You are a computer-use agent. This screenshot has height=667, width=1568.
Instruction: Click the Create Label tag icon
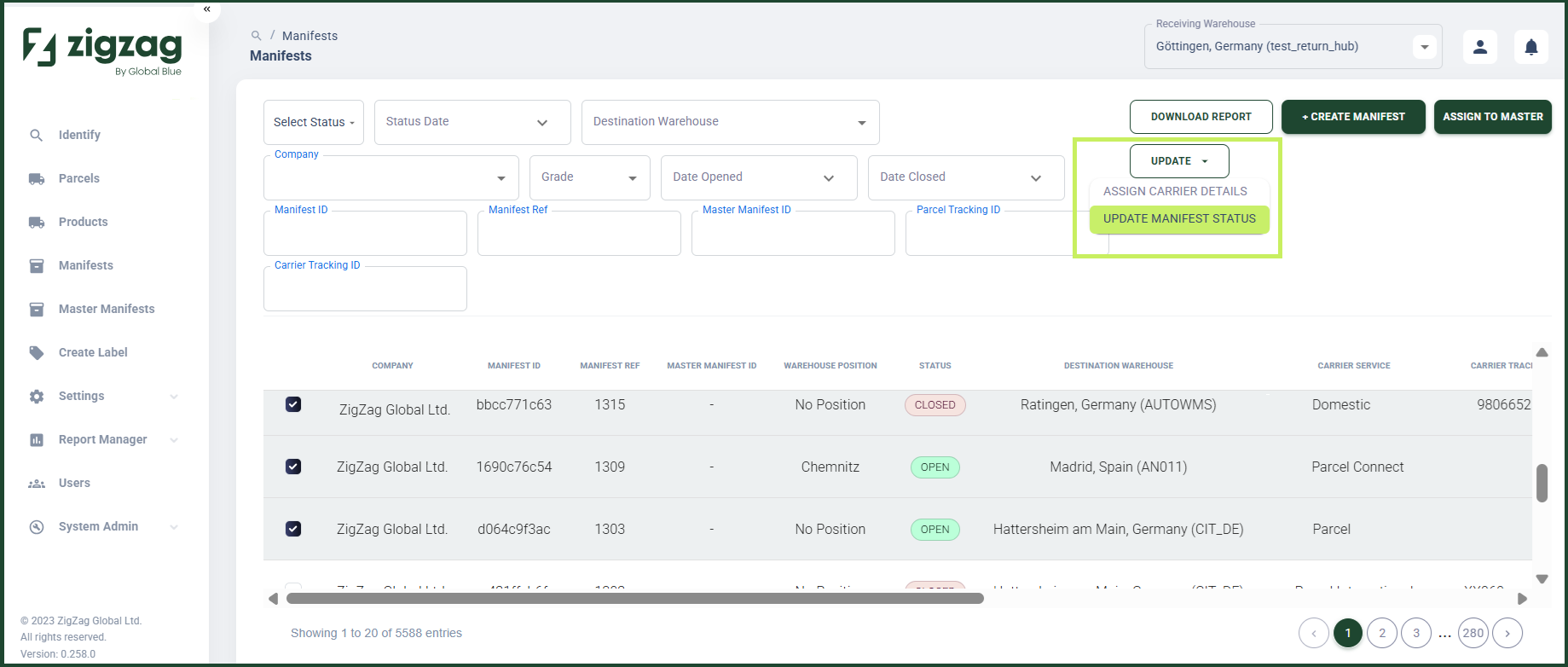tap(37, 352)
